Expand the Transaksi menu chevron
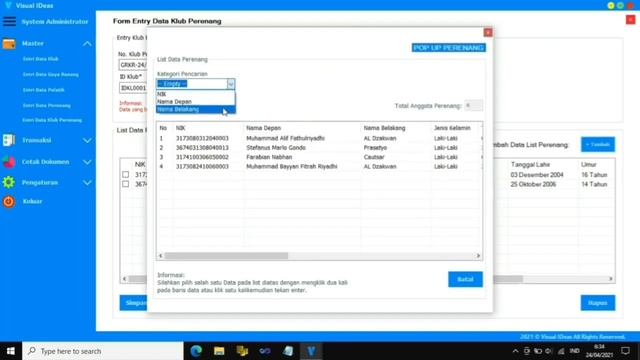 click(87, 140)
